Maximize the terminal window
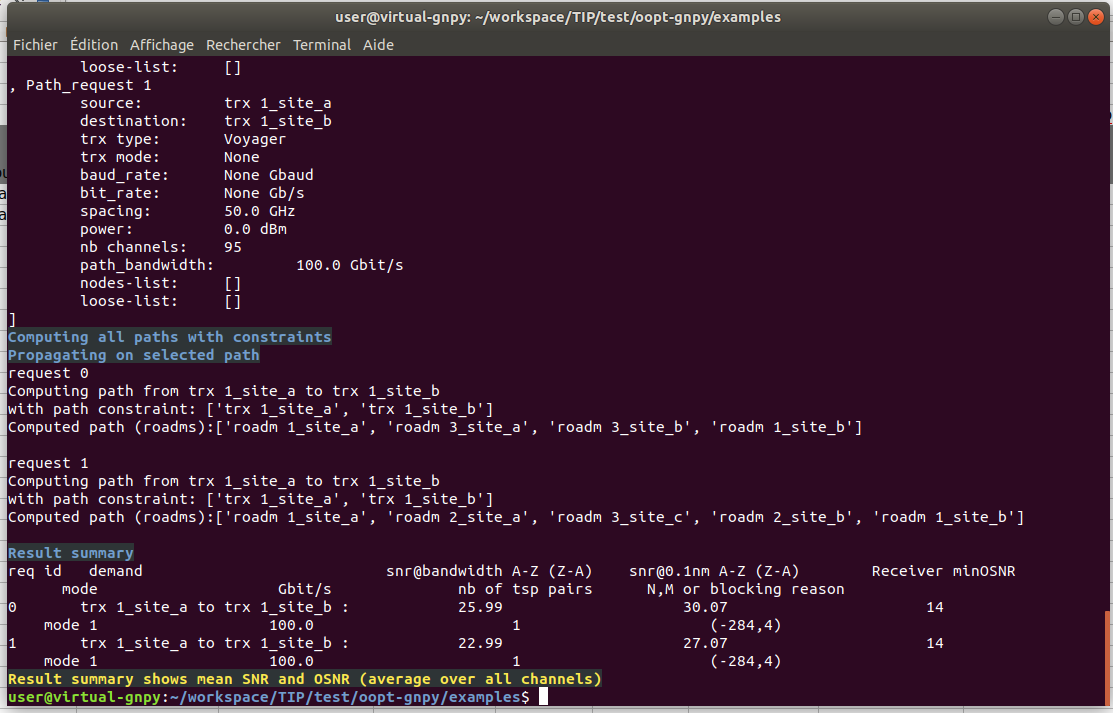Screen dimensions: 1113x713 tap(1075, 16)
